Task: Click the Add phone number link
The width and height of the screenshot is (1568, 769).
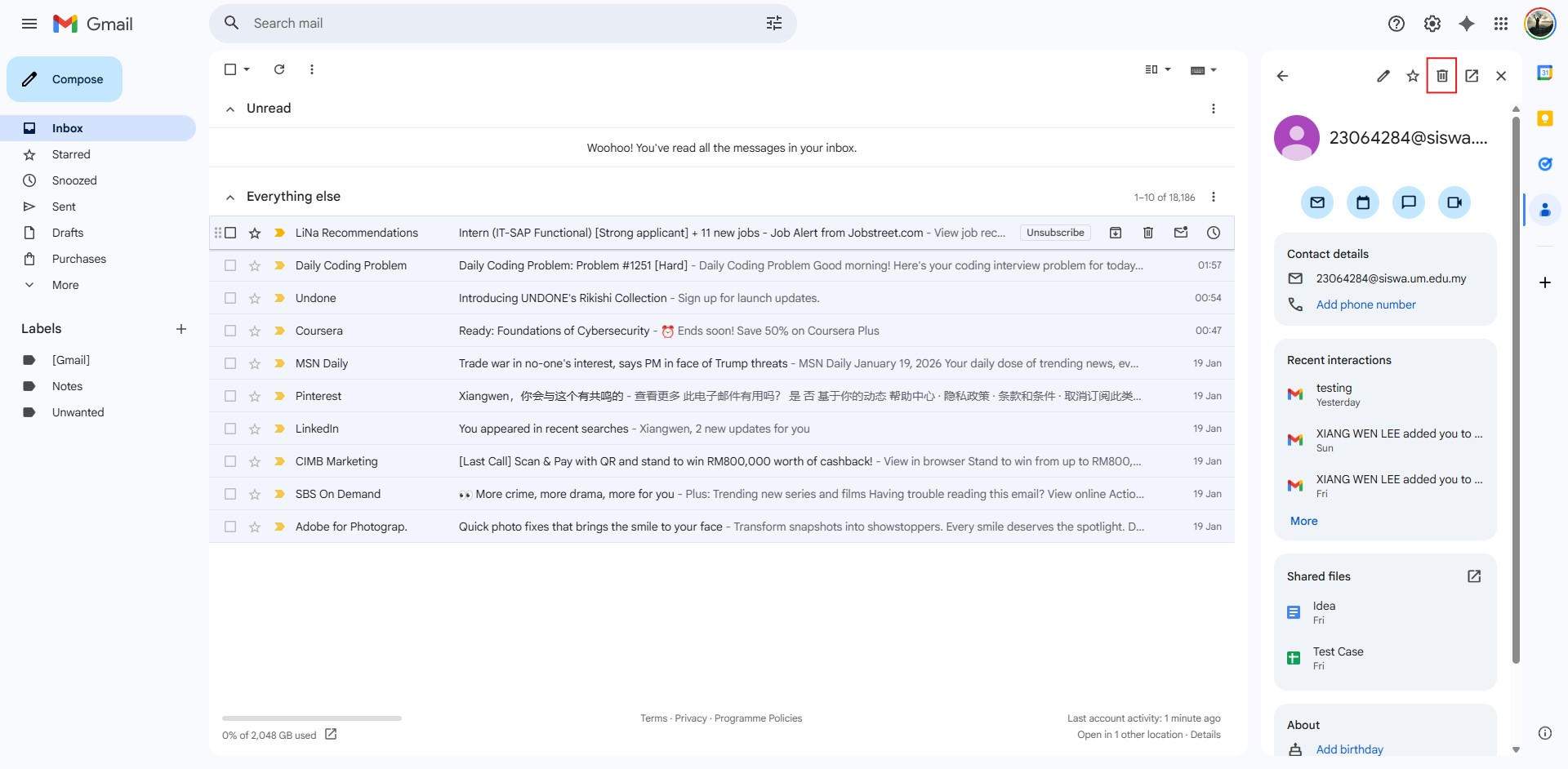Action: (x=1365, y=304)
